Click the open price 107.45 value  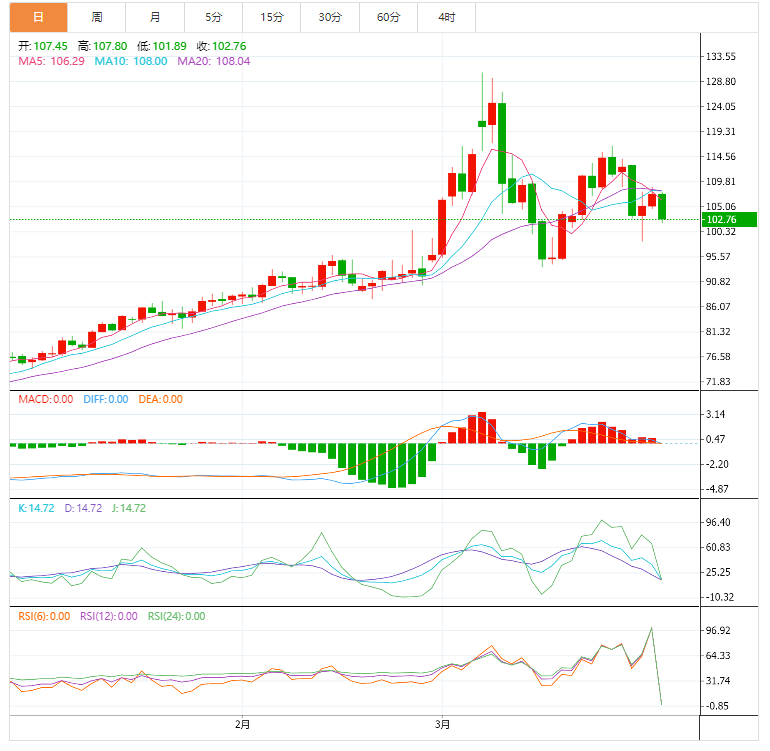coord(51,46)
